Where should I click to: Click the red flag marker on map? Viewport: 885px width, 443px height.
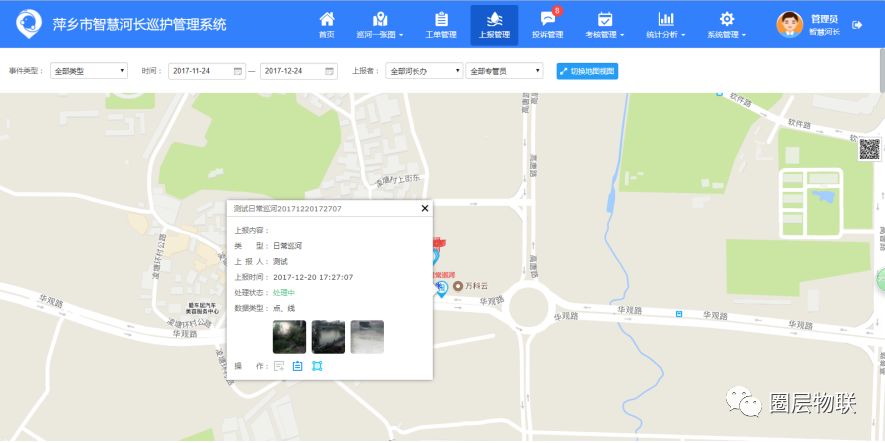point(439,243)
